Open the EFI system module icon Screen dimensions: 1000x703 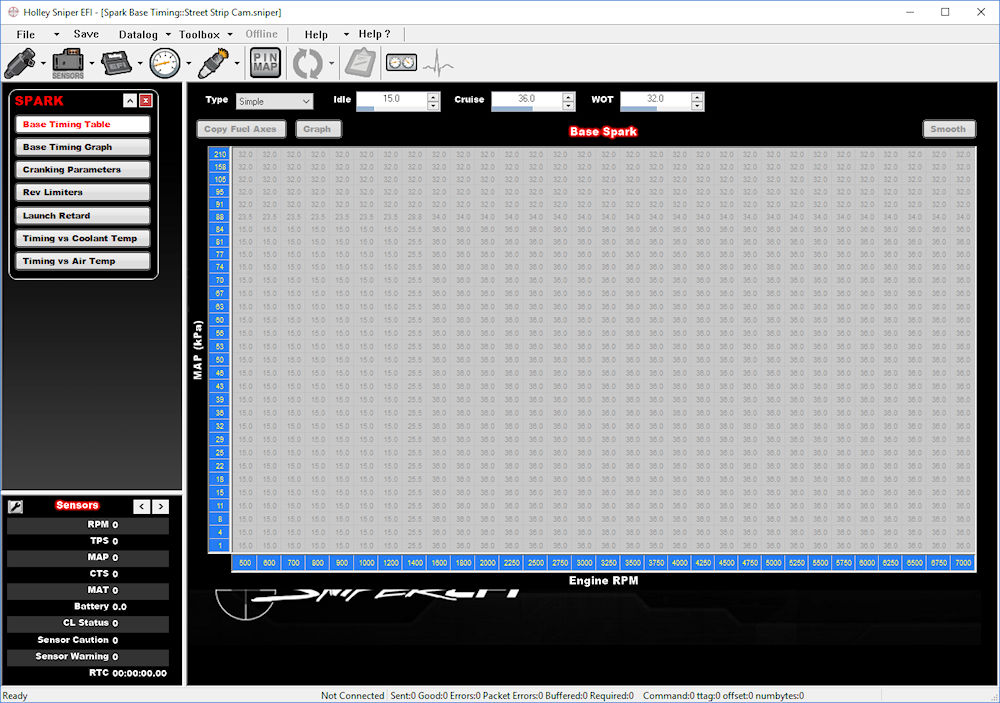tap(116, 63)
